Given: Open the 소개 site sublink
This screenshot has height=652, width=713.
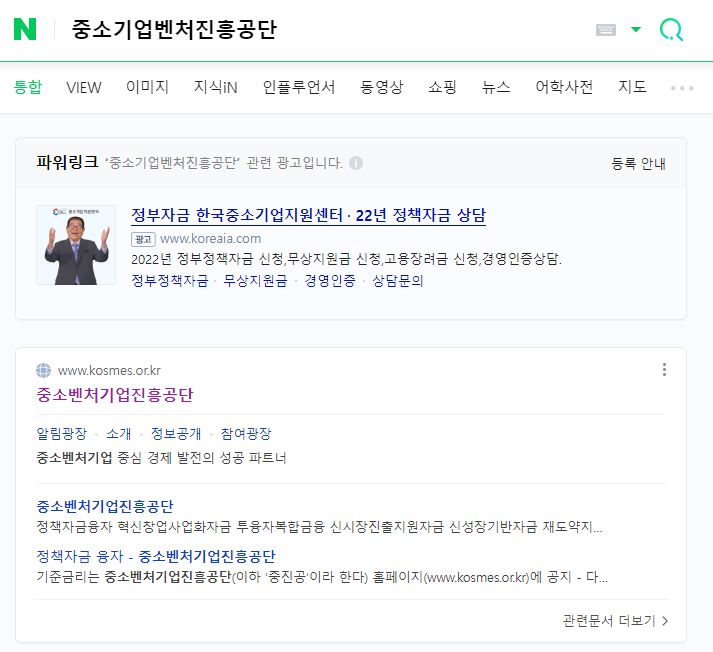Looking at the screenshot, I should pos(119,434).
